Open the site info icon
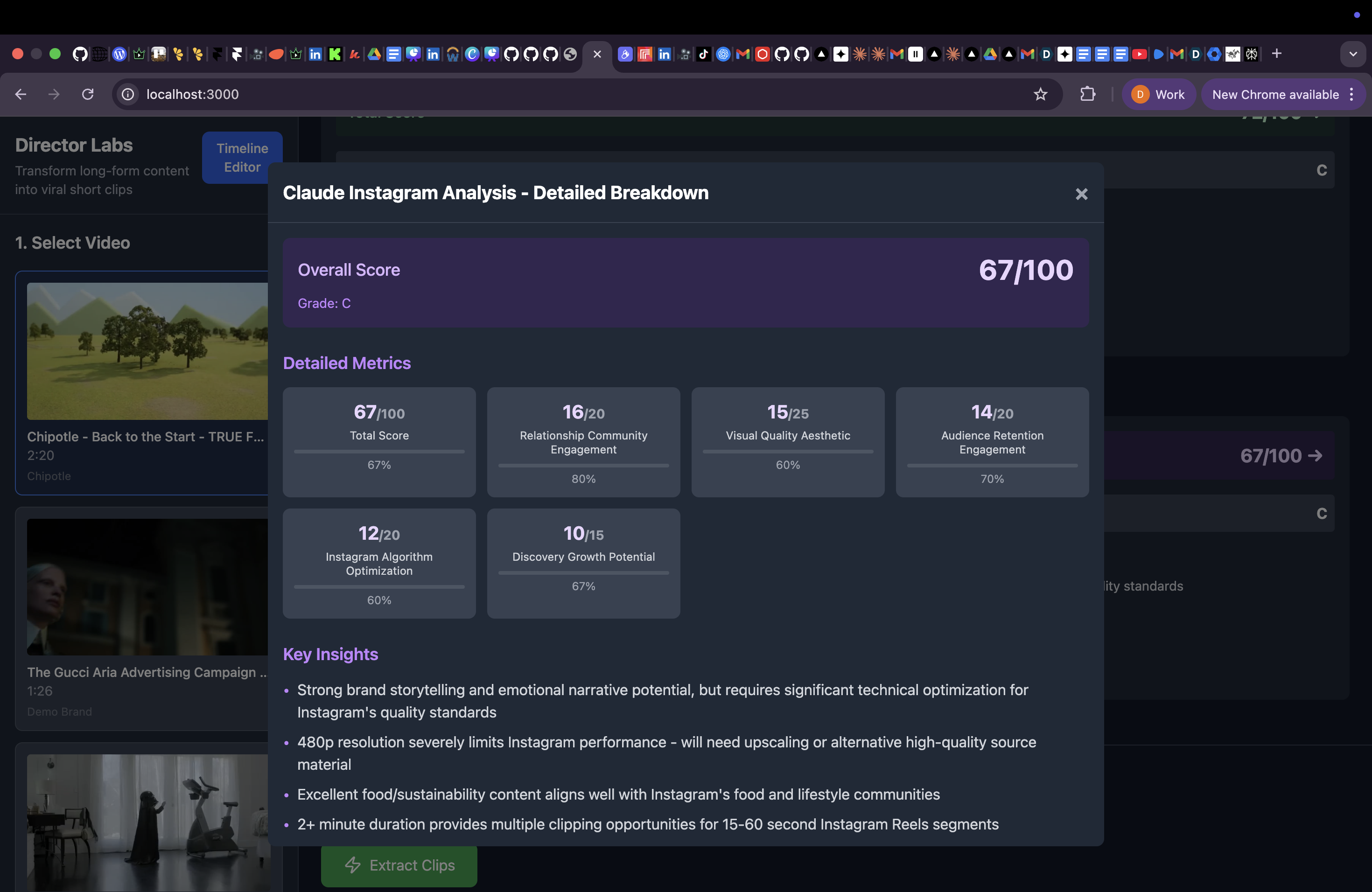The width and height of the screenshot is (1372, 892). point(128,94)
